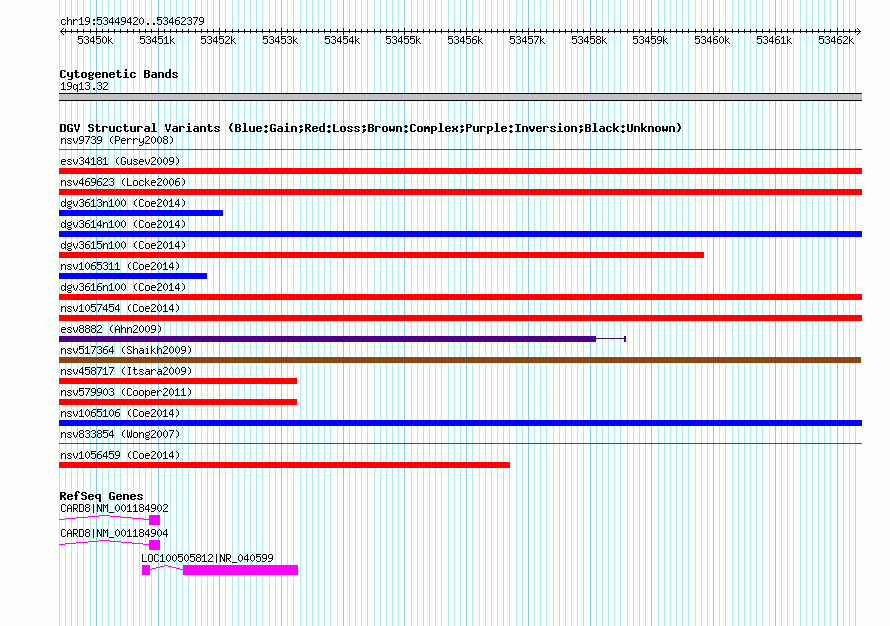Open variant dgv3613n100 (Coe2014) label
890x626 pixels.
click(123, 203)
